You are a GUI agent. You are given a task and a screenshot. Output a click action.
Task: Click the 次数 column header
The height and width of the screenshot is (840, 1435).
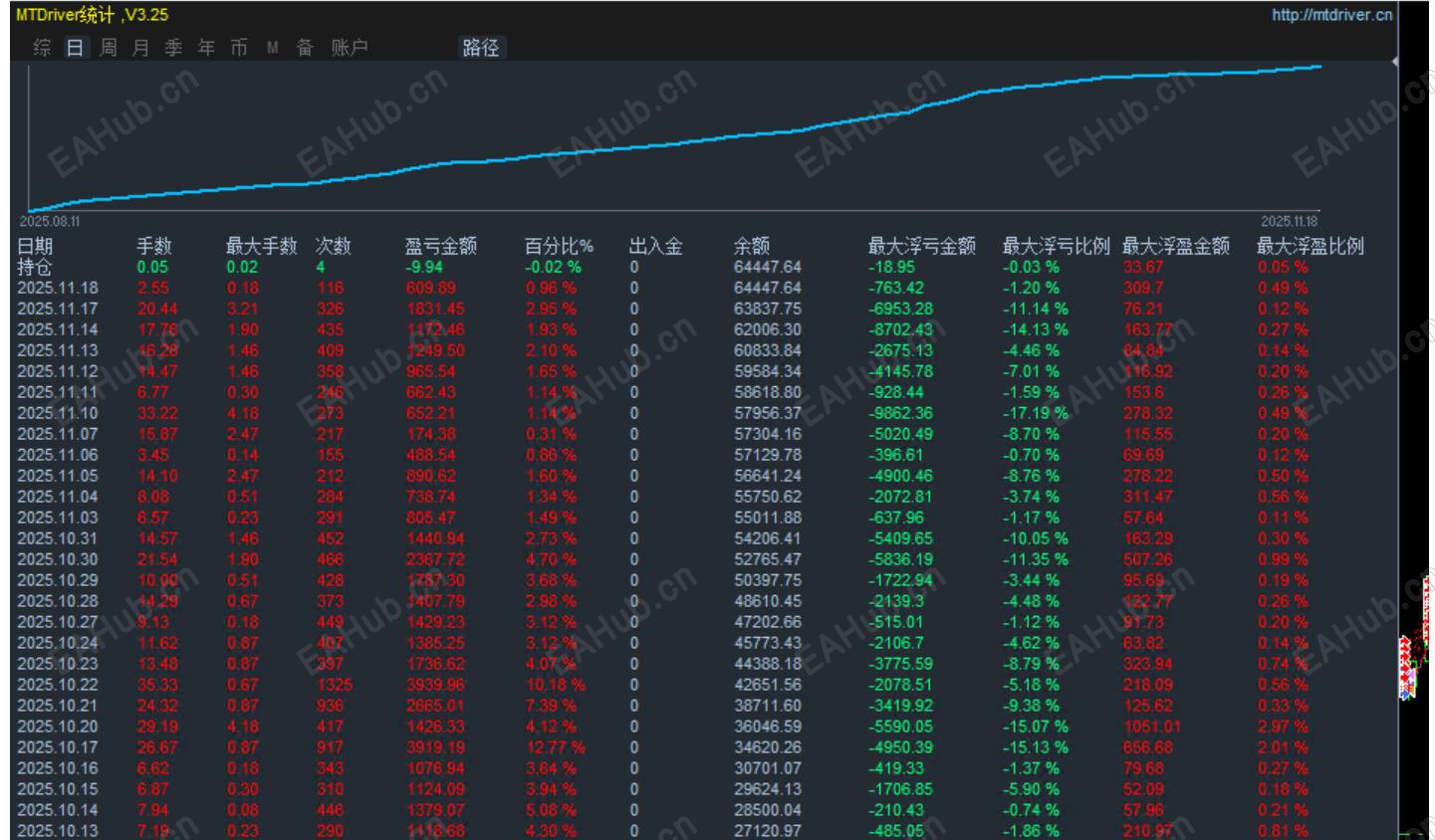tap(334, 246)
